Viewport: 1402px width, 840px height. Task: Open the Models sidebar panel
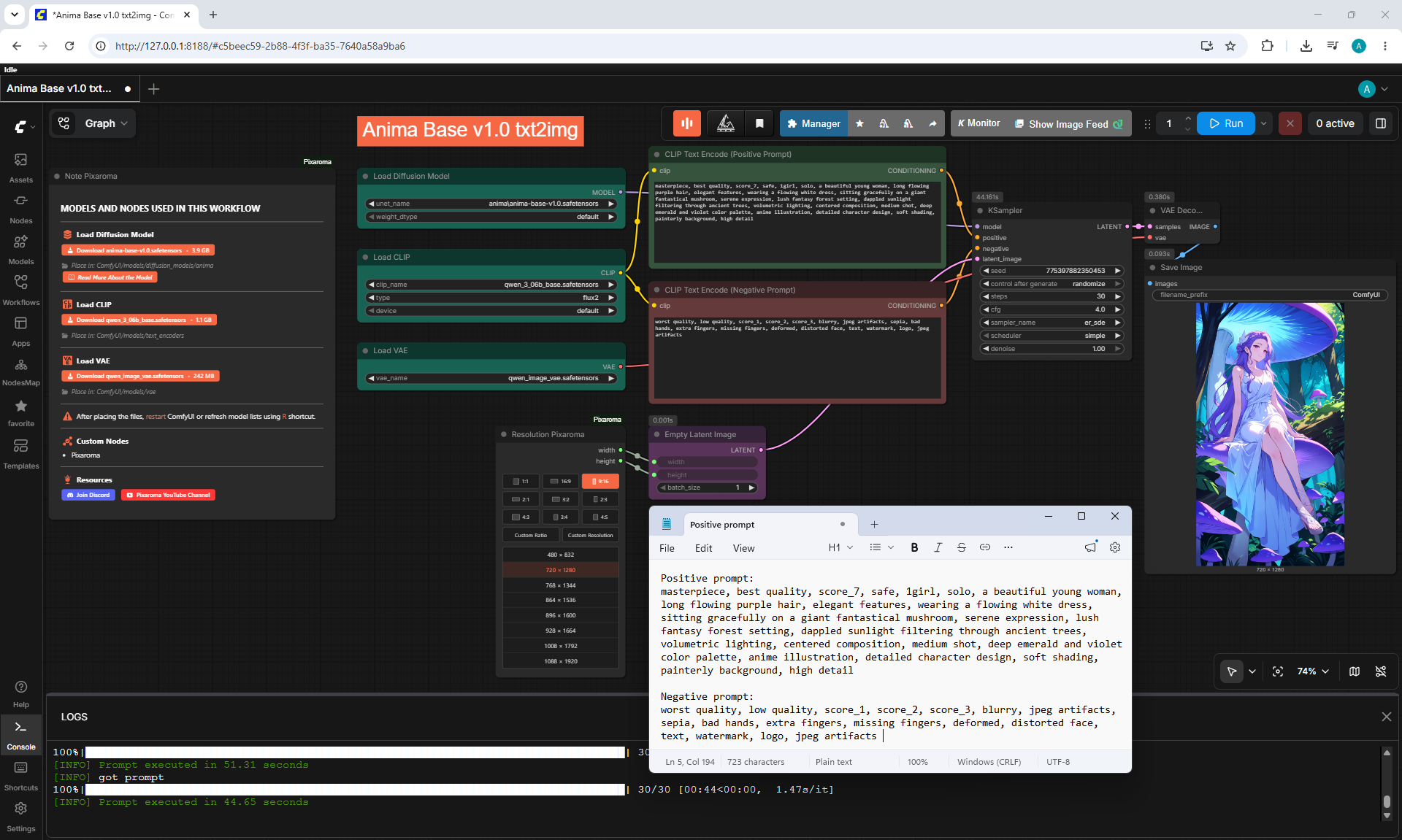[x=21, y=249]
